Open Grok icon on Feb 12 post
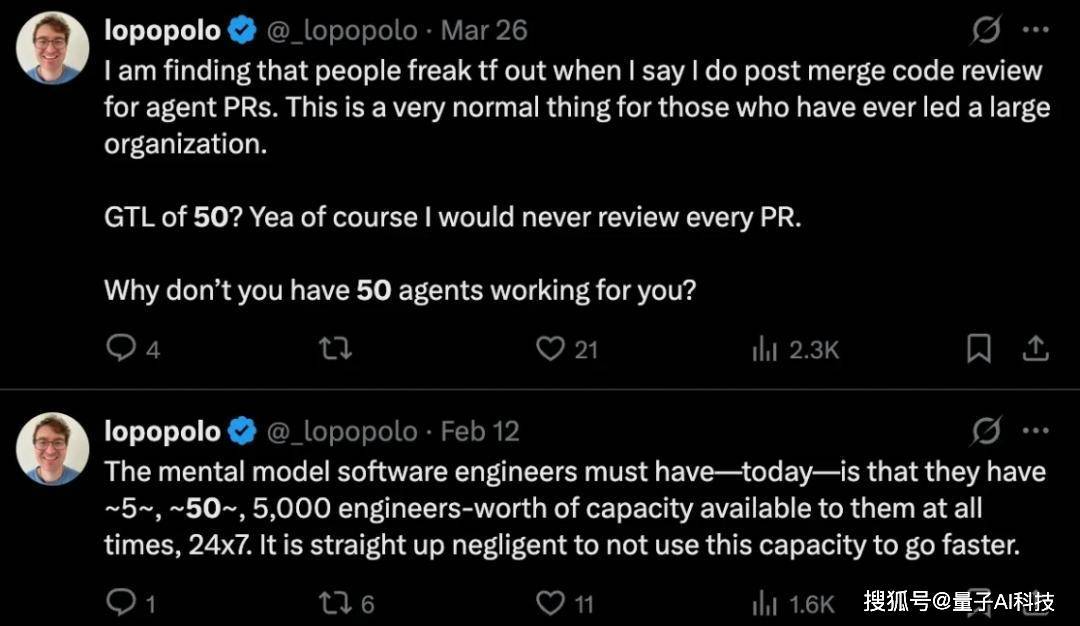Screen dimensions: 1080x626 pyautogui.click(x=987, y=431)
